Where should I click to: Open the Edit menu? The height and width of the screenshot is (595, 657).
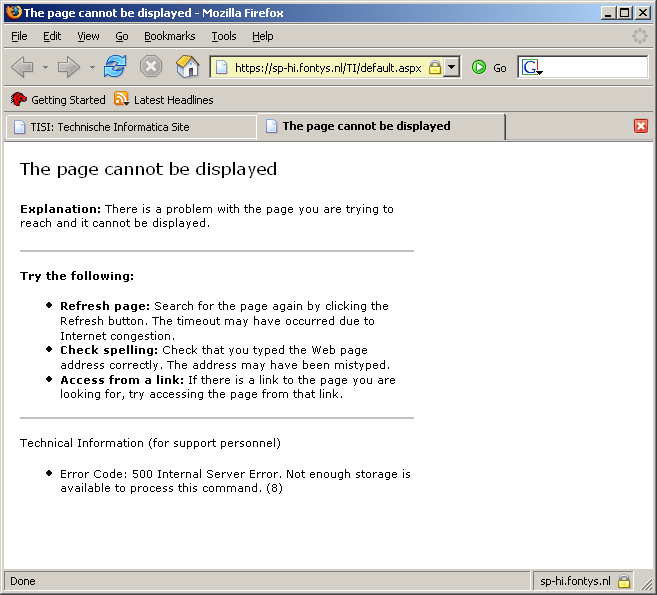[x=52, y=36]
